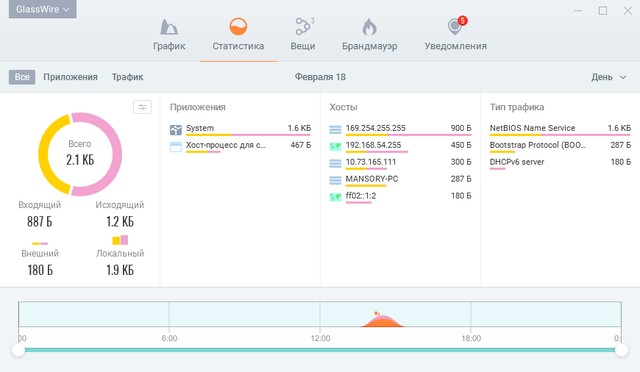Click the 169.254.255.255 host icon
Screen dimensions: 640x372
[336, 130]
